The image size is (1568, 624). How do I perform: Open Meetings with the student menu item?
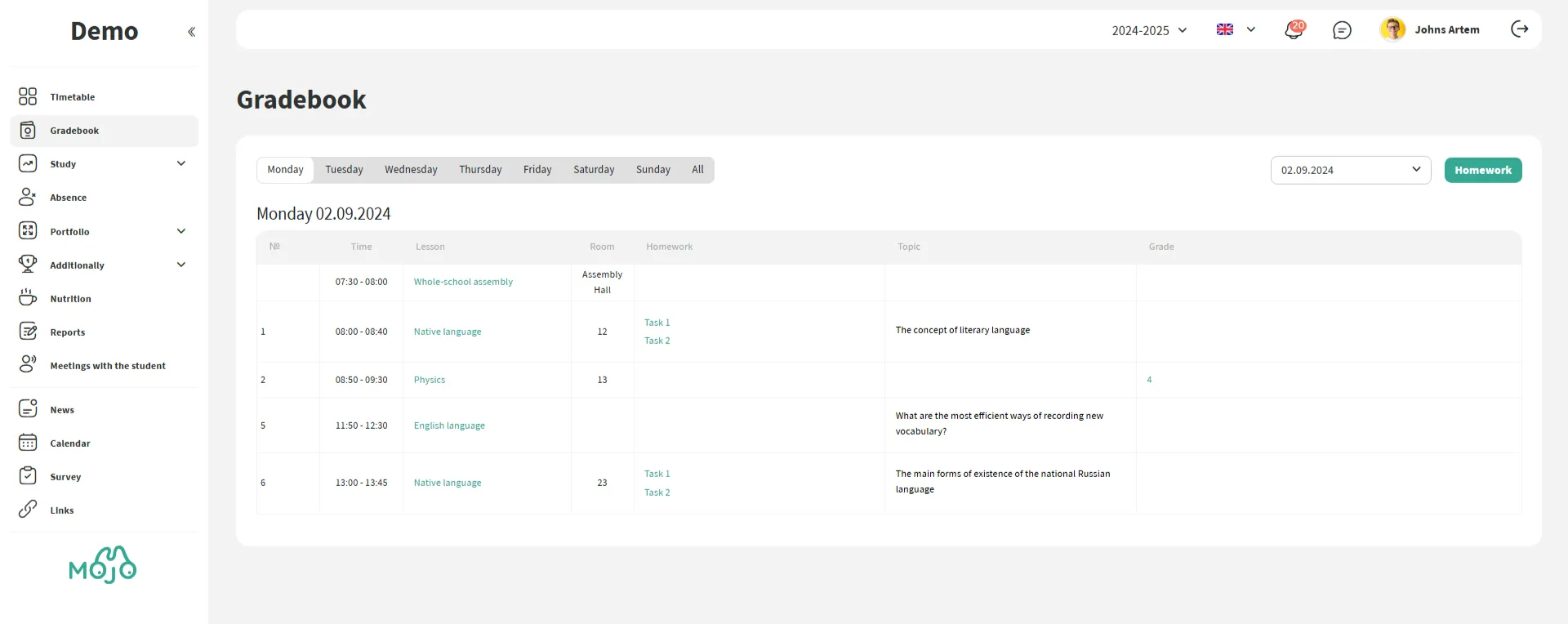(108, 366)
